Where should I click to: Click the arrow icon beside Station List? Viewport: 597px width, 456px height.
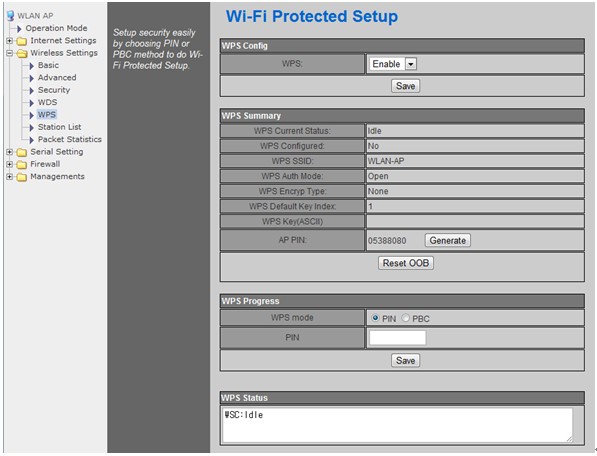[x=32, y=128]
